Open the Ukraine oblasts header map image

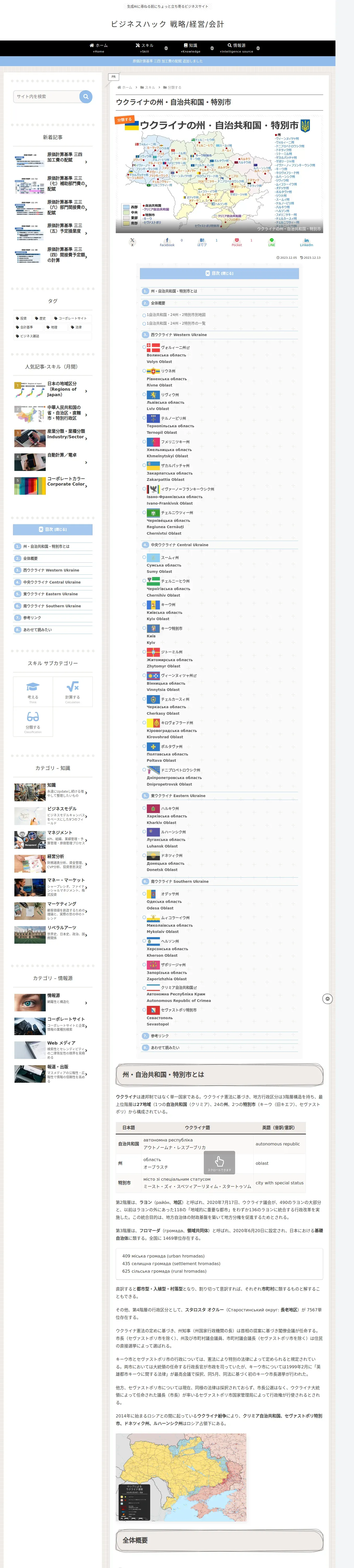pos(219,174)
